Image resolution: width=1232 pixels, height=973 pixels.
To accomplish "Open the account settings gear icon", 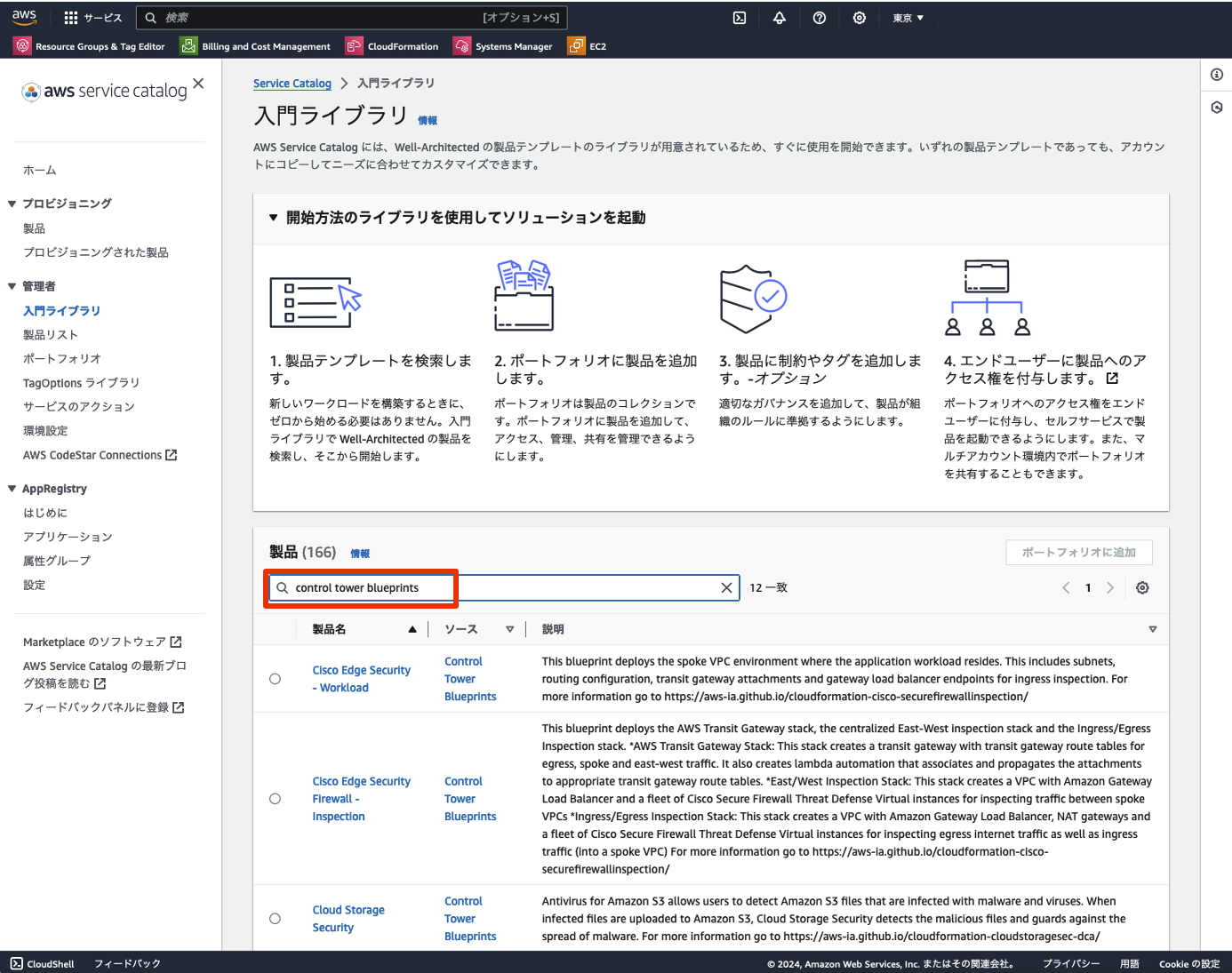I will (x=860, y=17).
